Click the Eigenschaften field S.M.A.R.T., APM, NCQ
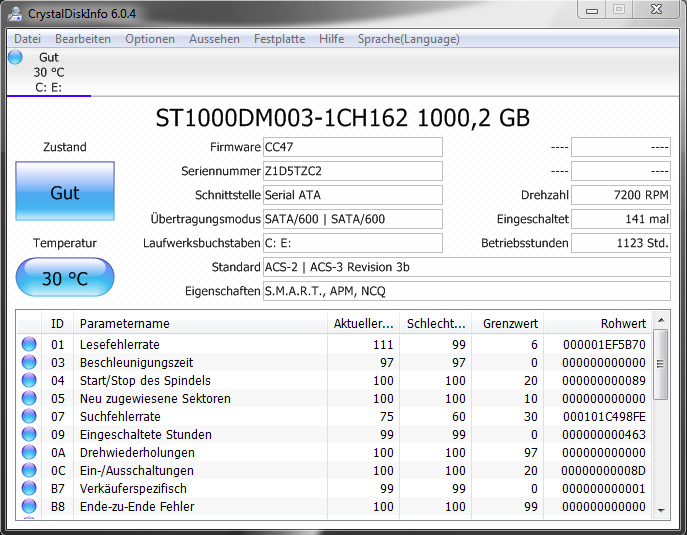687x535 pixels. tap(467, 291)
